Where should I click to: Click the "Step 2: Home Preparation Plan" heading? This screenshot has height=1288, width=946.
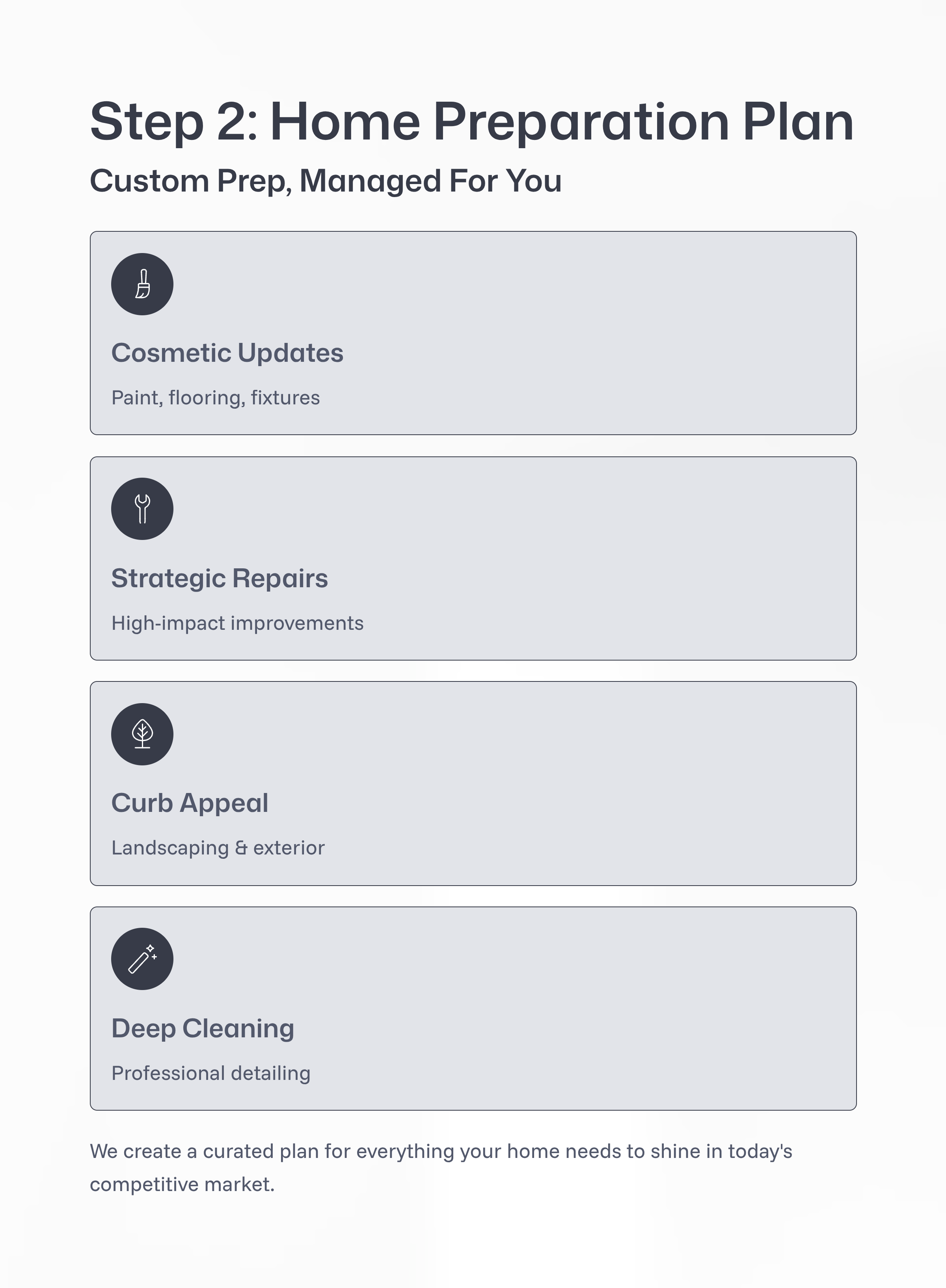pos(472,121)
